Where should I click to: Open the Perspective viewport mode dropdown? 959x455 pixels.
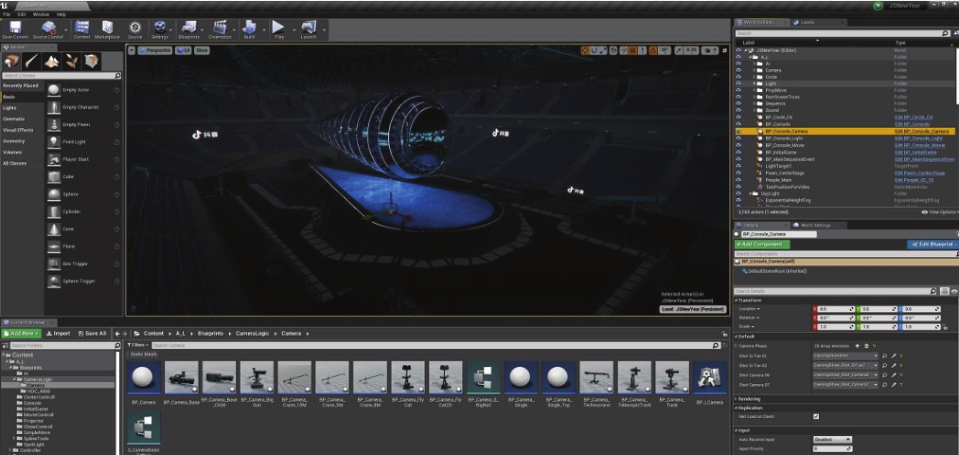(x=153, y=49)
